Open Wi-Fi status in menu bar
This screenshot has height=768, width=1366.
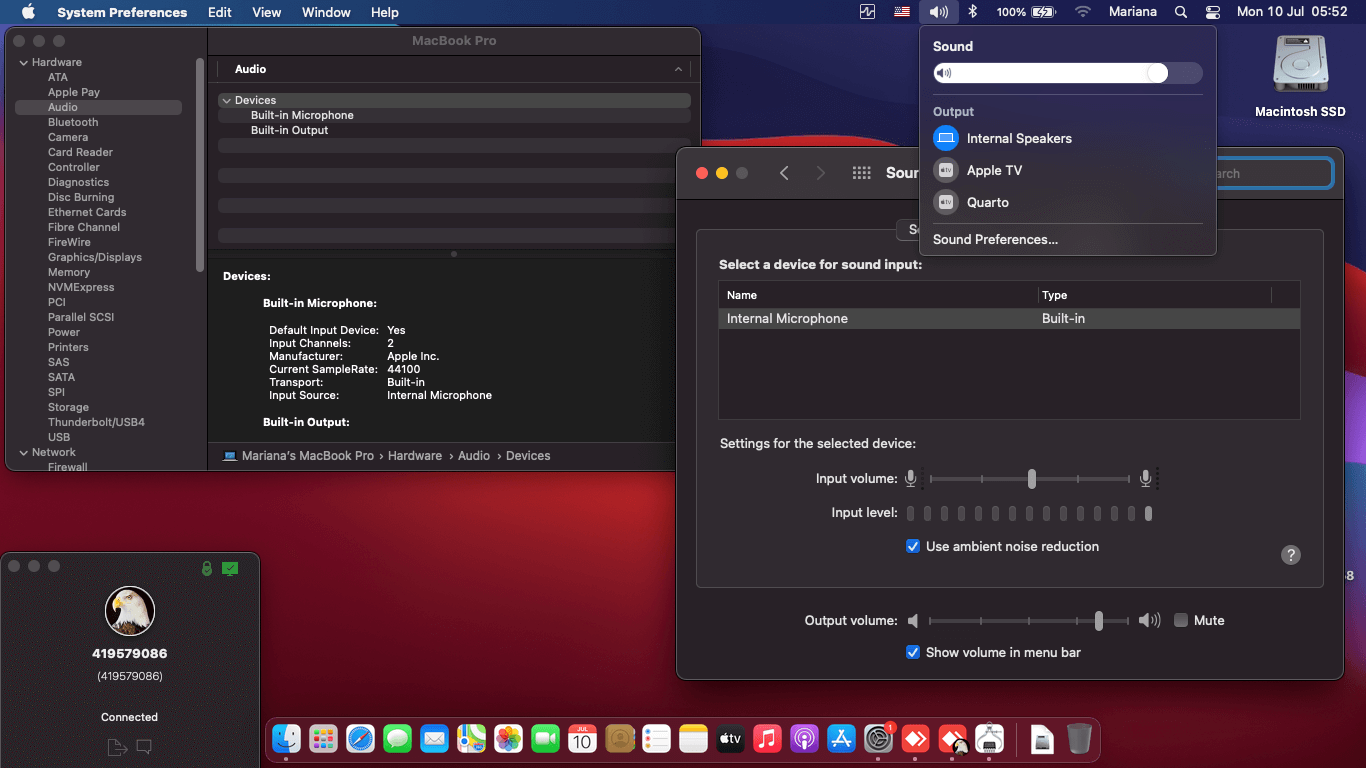coord(1083,12)
